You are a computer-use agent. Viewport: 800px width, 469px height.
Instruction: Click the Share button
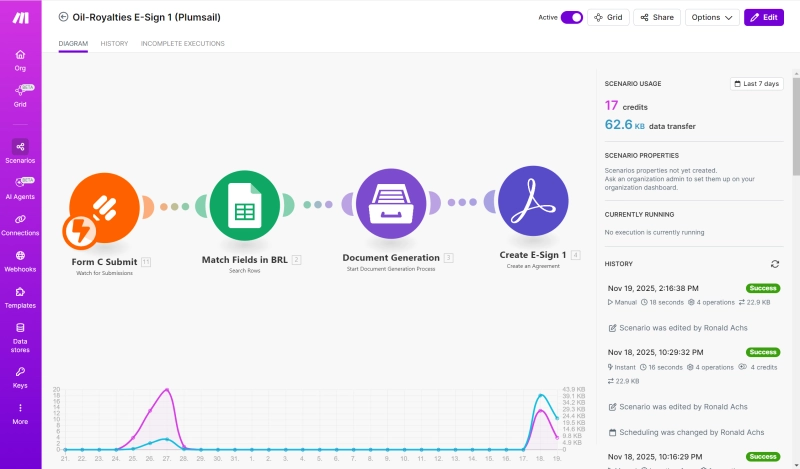click(x=657, y=17)
